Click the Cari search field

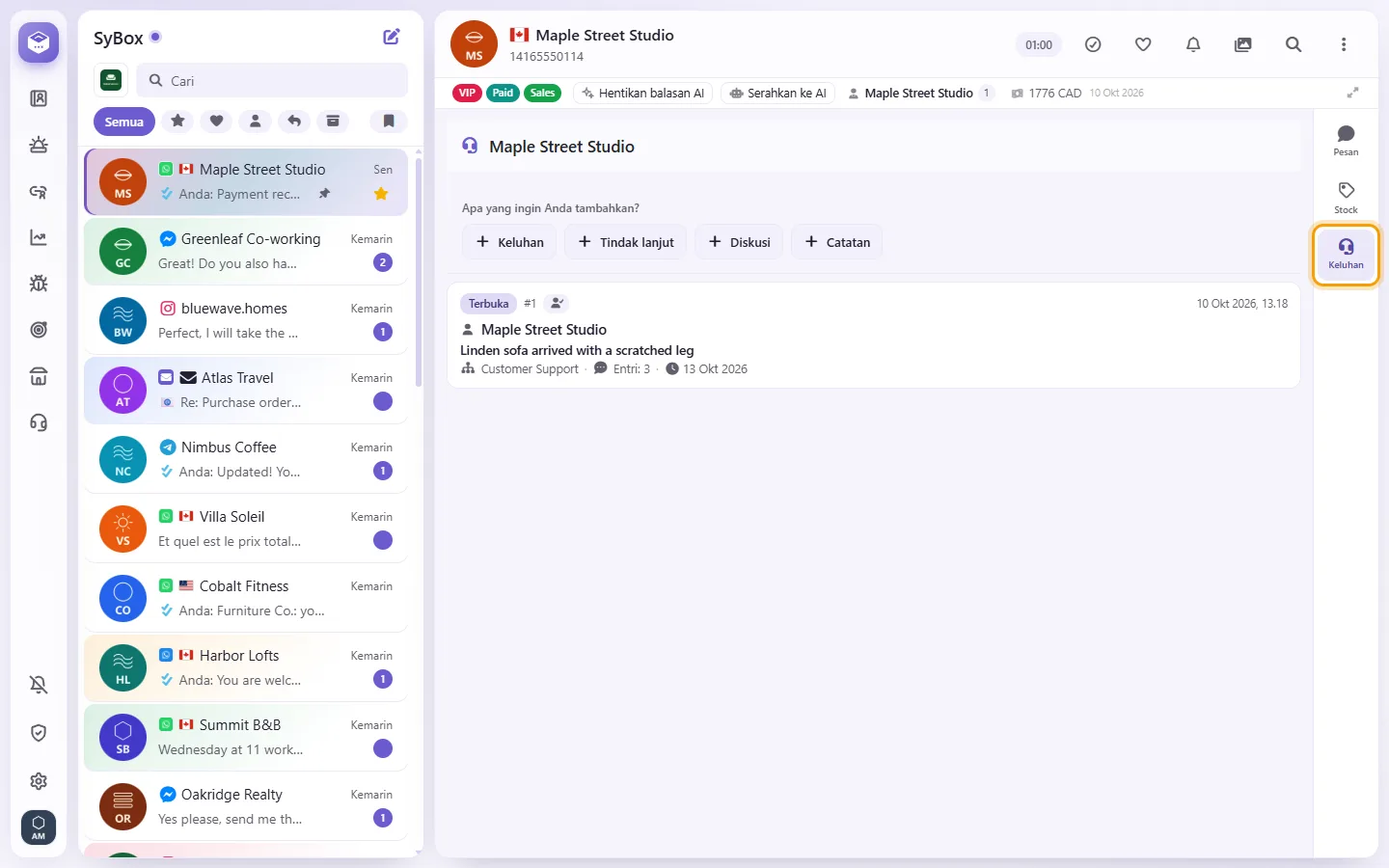point(272,81)
